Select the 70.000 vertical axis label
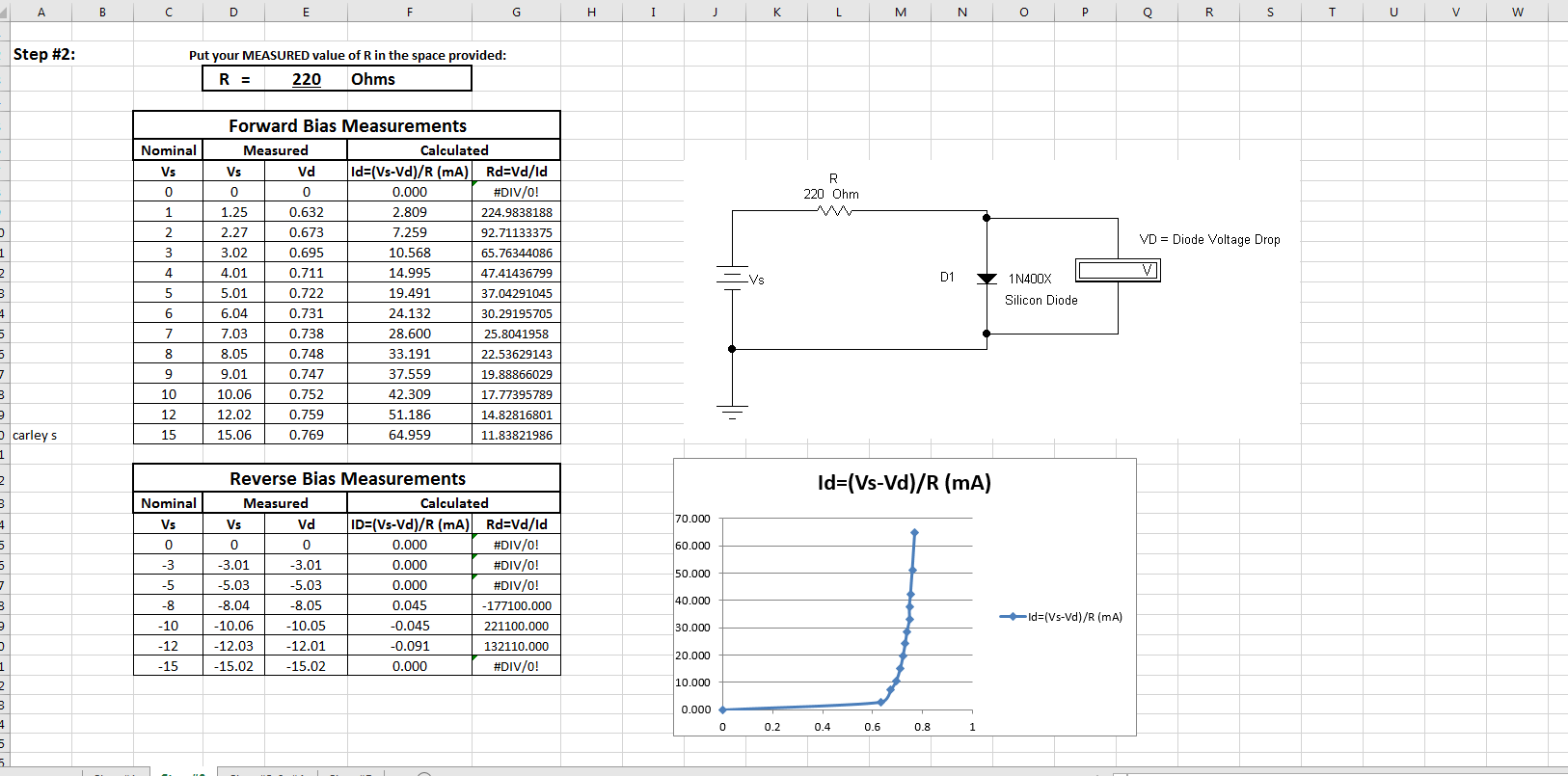The image size is (1568, 776). (692, 519)
